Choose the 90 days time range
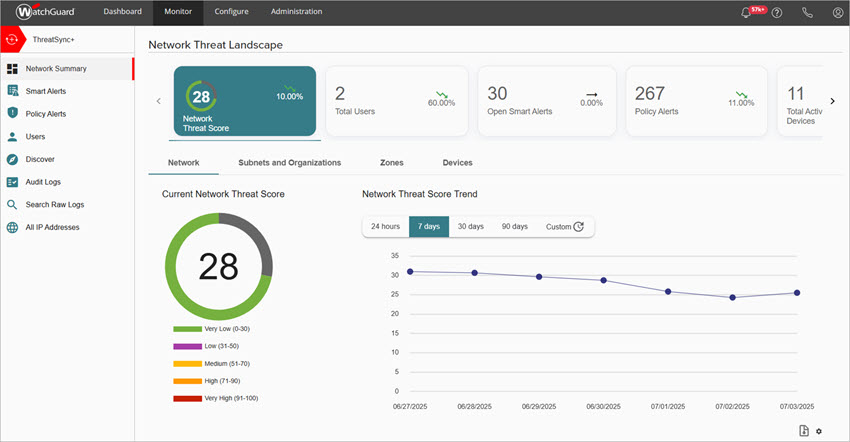The height and width of the screenshot is (442, 850). point(514,227)
